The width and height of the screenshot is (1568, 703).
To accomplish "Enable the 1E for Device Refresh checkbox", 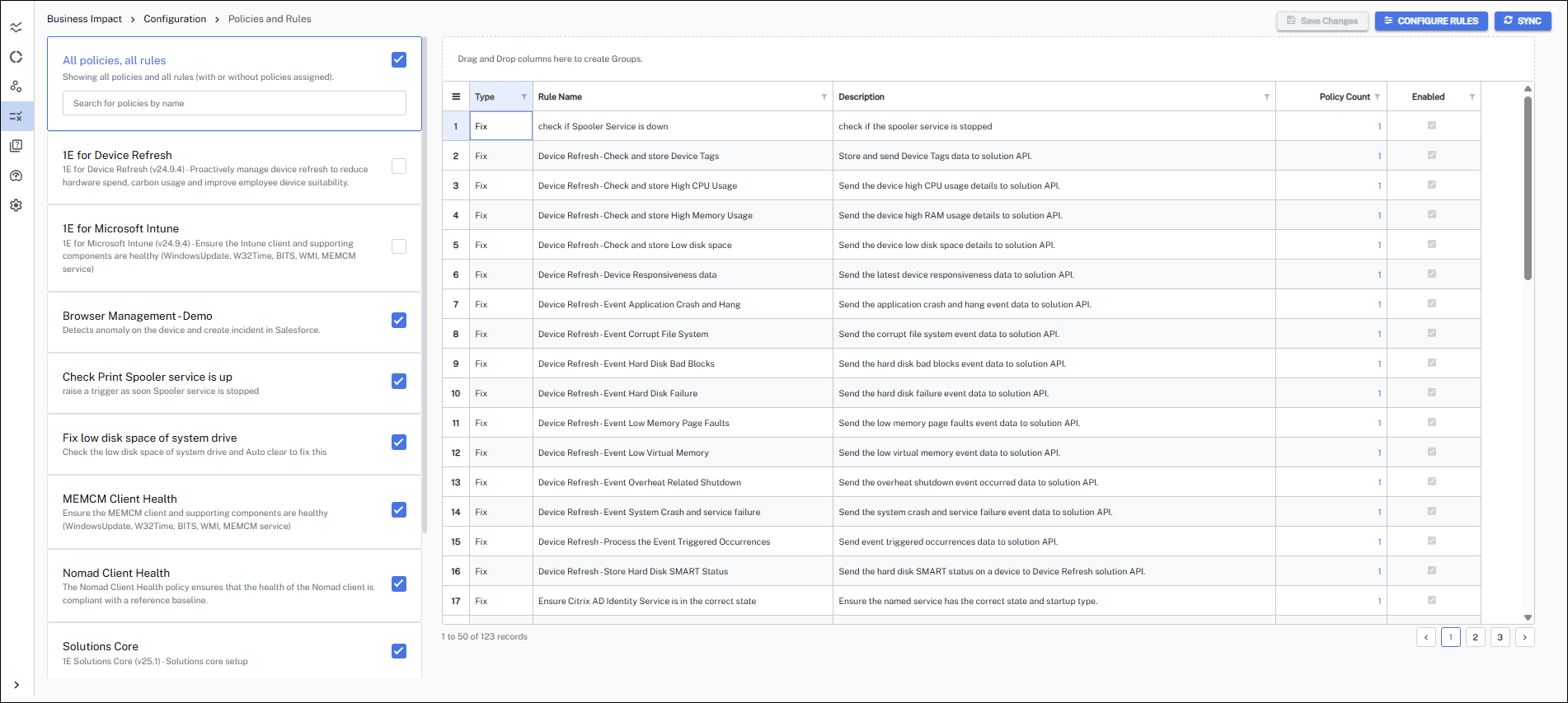I will 399,166.
